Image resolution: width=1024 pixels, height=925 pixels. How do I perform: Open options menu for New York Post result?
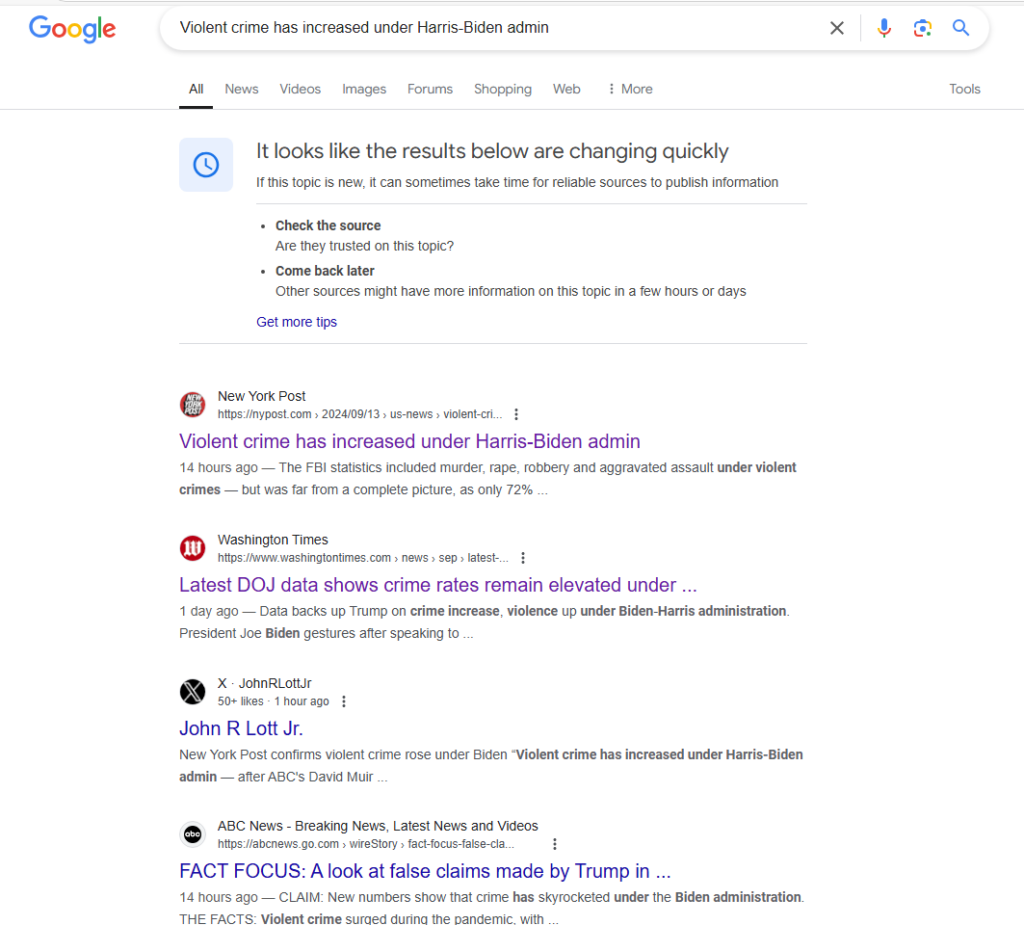516,414
